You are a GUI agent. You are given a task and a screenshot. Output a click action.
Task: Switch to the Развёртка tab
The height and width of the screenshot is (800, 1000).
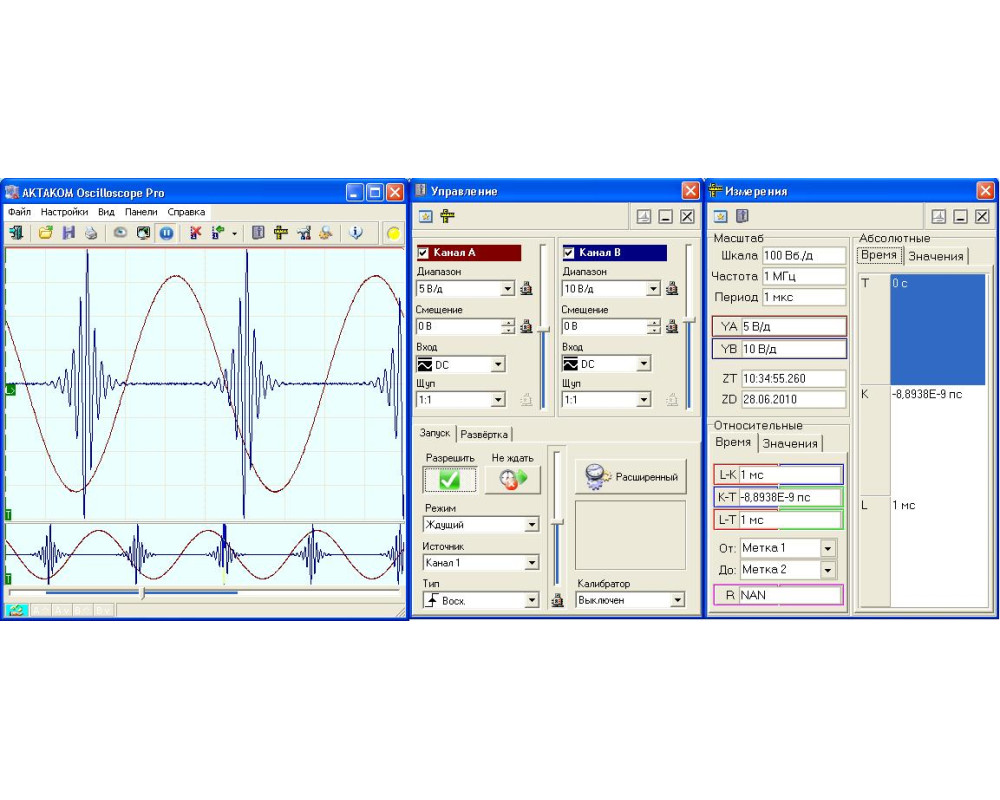[485, 434]
